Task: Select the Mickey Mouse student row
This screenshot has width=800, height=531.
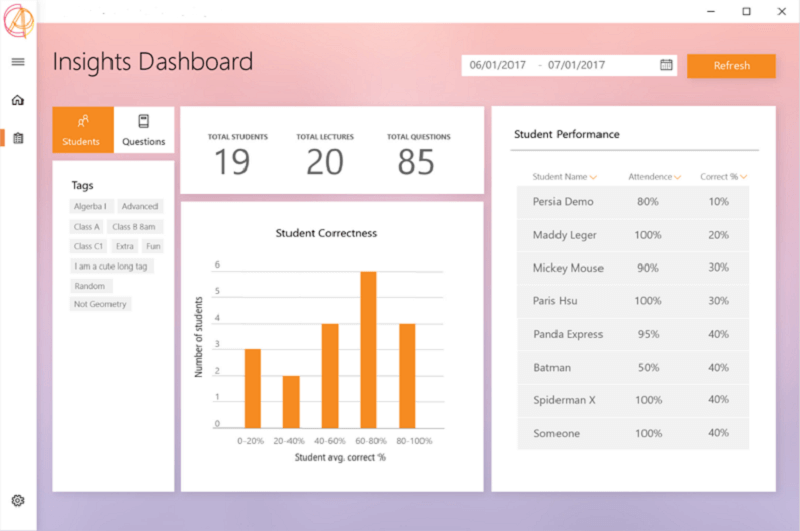Action: pyautogui.click(x=632, y=268)
